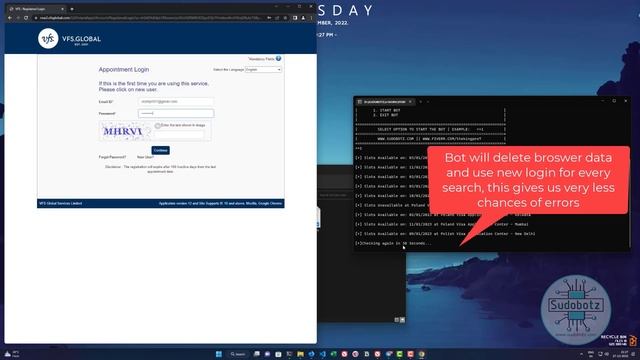Open the New User link
The width and height of the screenshot is (640, 360).
tap(145, 157)
